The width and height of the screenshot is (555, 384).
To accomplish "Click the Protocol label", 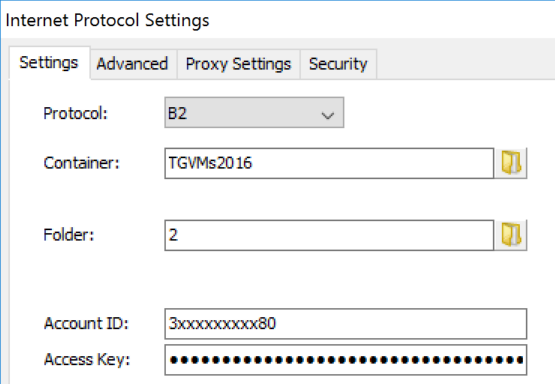I will 75,113.
